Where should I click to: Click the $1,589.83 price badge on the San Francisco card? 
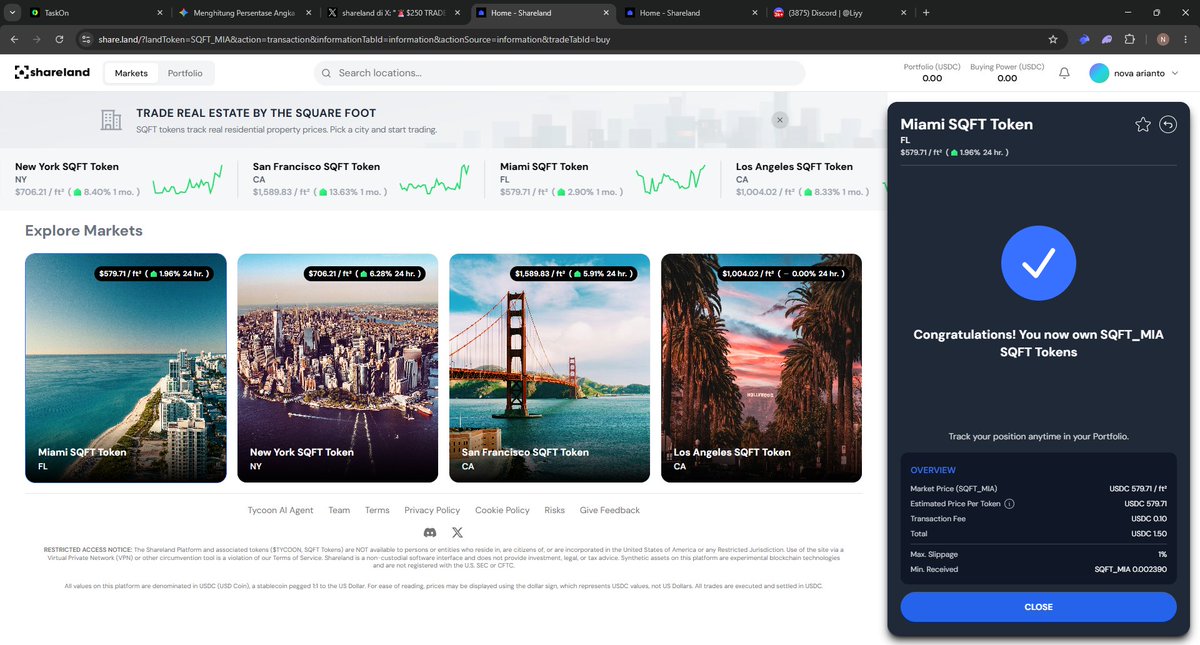(x=575, y=273)
